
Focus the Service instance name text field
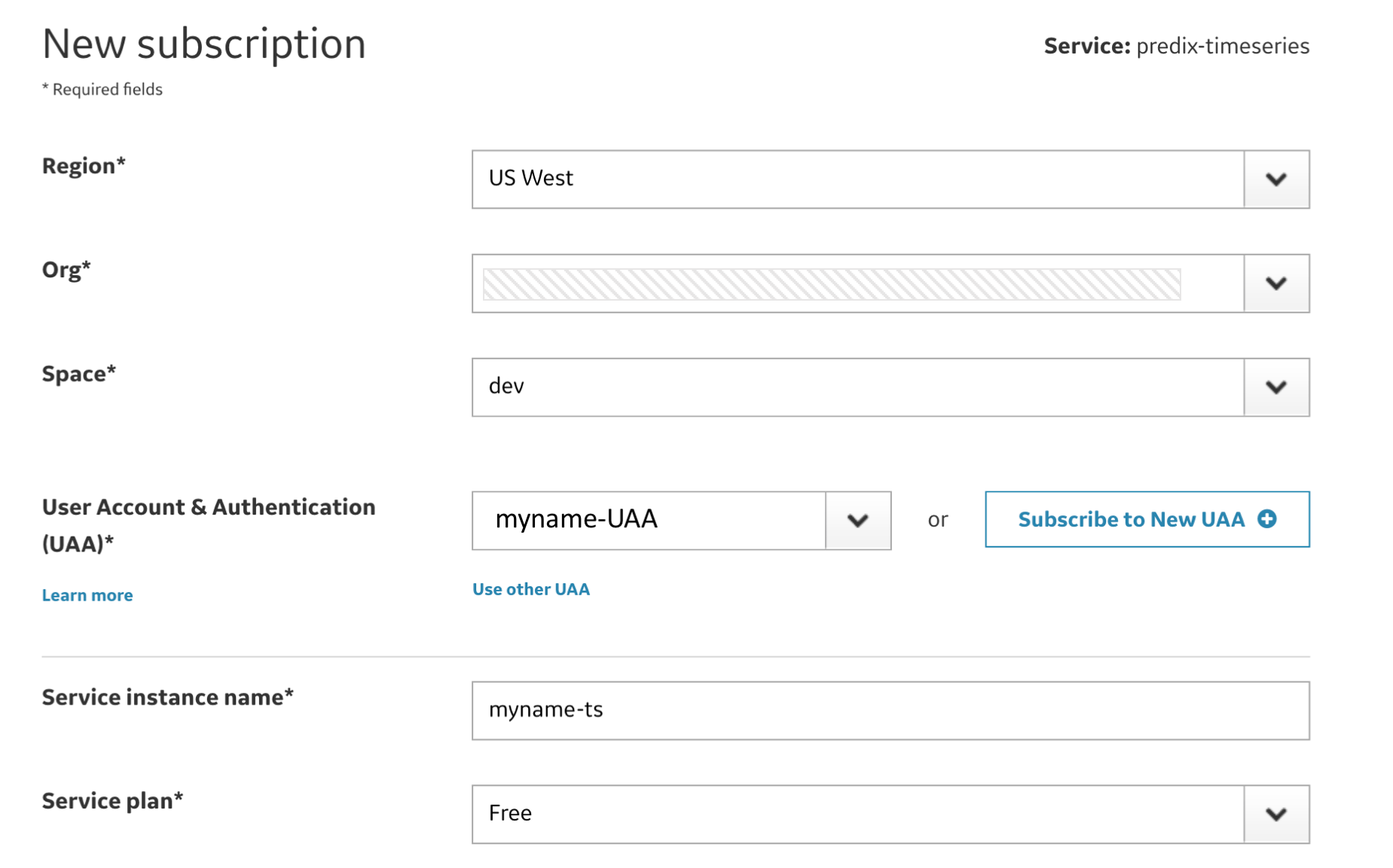point(890,711)
